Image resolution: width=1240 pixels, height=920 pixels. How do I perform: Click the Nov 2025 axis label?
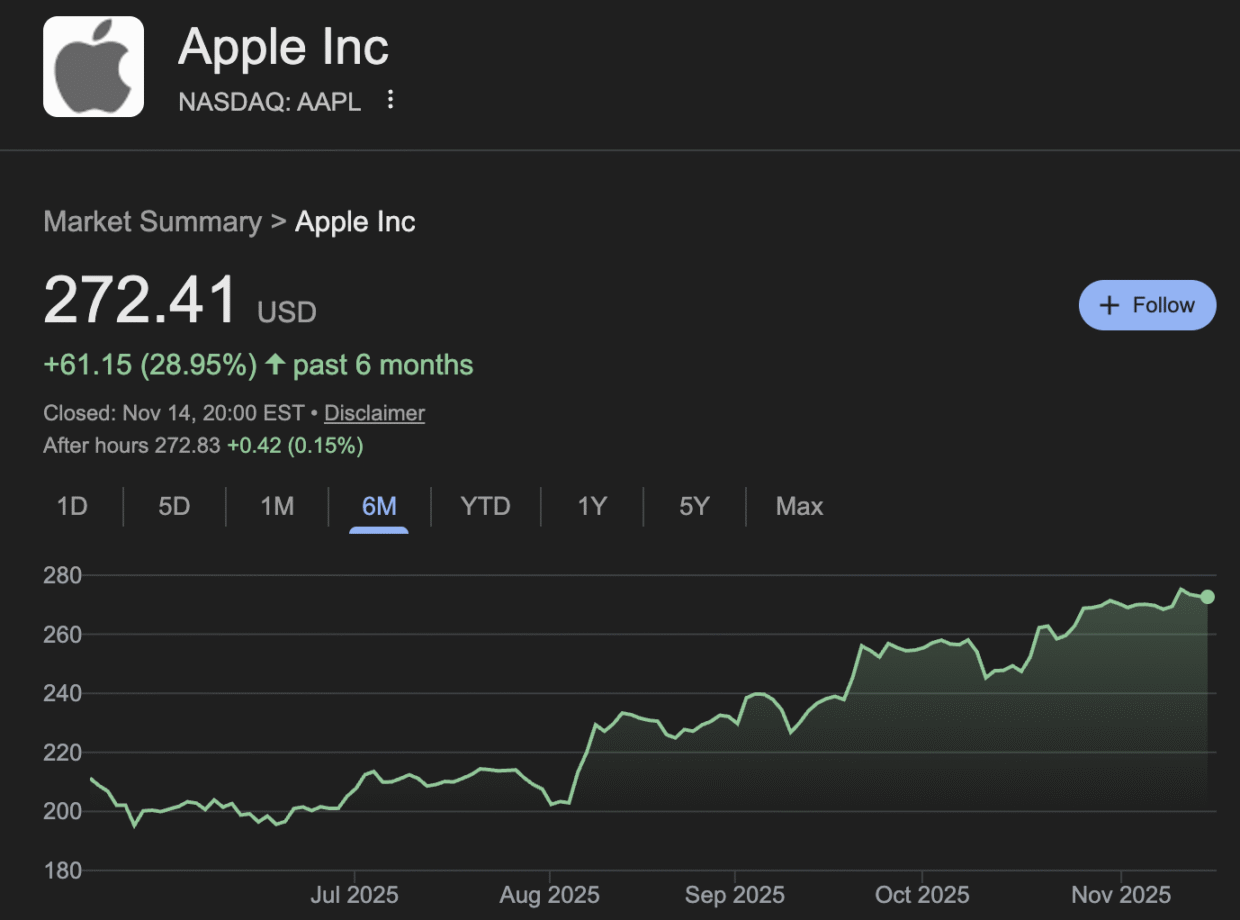click(x=1121, y=894)
